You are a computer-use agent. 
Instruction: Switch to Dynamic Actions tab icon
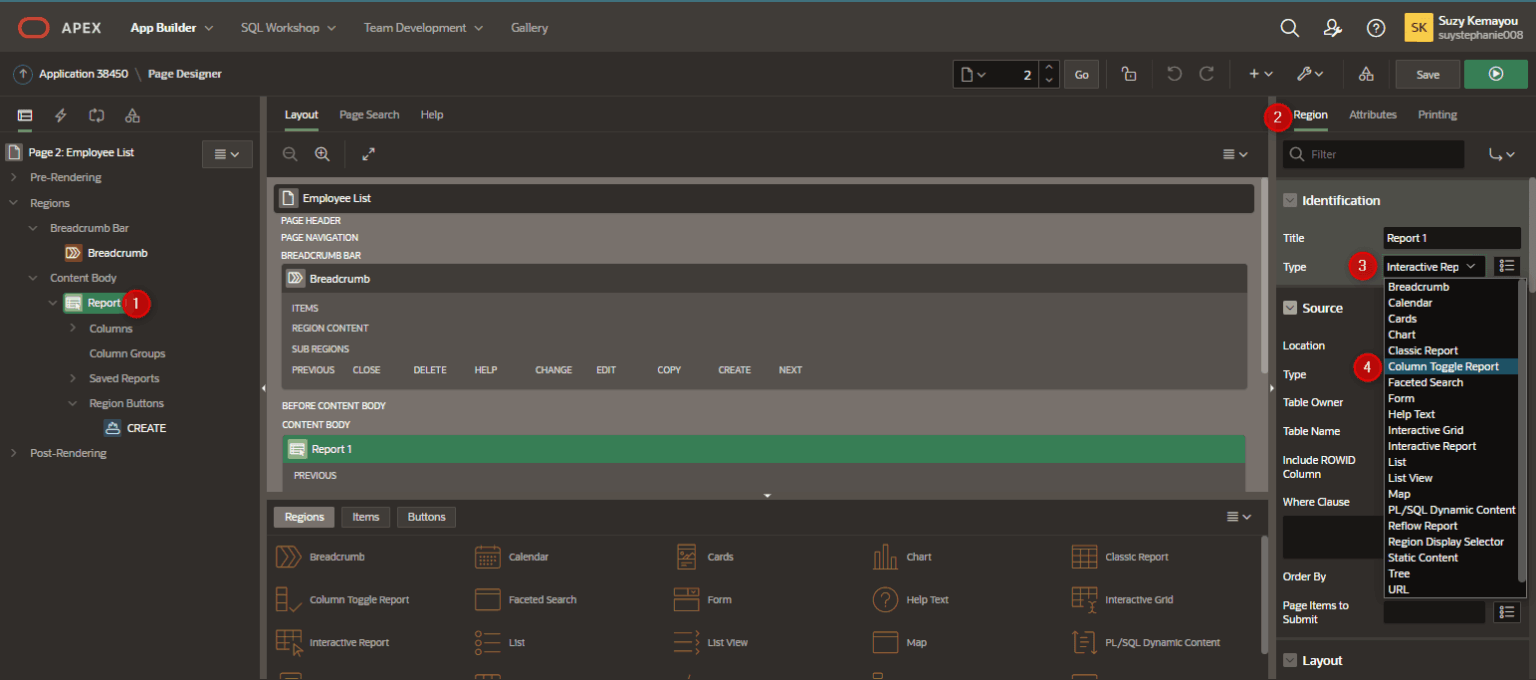61,115
